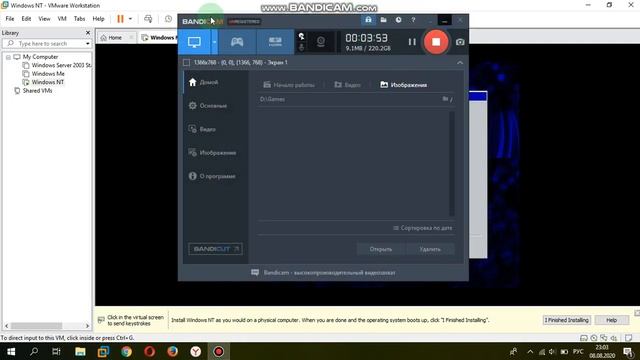This screenshot has height=360, width=640.
Task: Open Windows taskbar search
Action: [x=34, y=351]
